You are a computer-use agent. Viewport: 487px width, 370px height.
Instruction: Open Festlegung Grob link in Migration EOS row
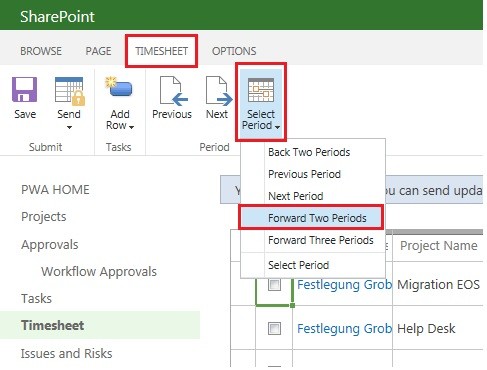tap(344, 285)
